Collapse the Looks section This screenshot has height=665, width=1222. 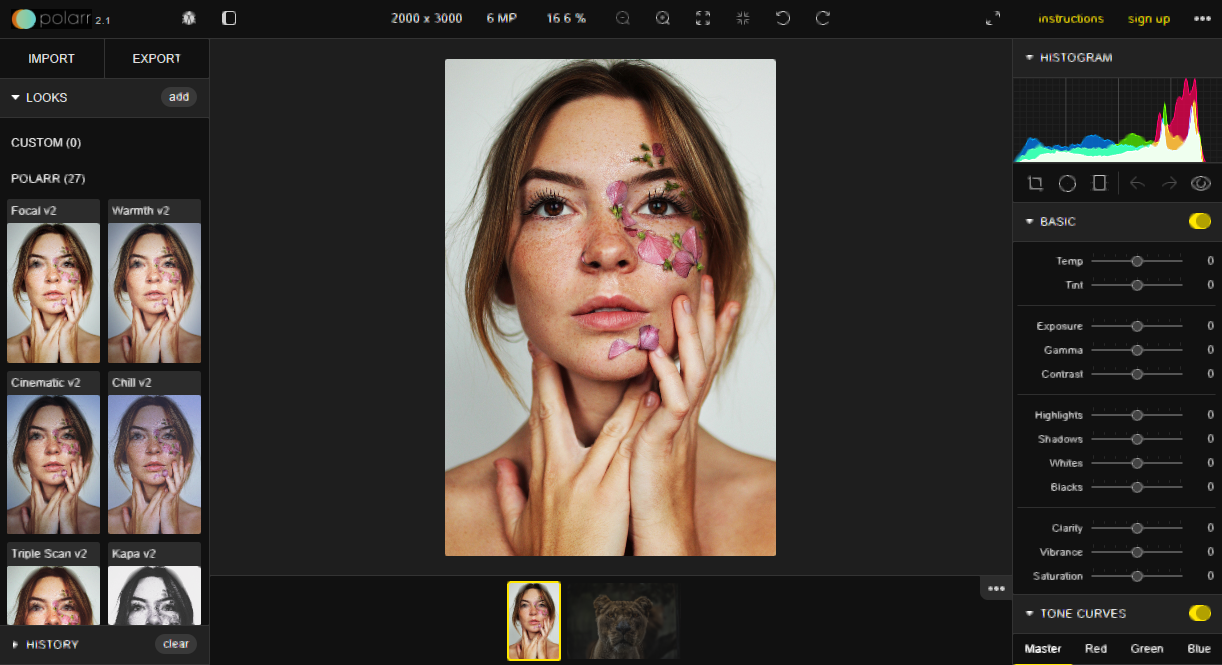16,98
